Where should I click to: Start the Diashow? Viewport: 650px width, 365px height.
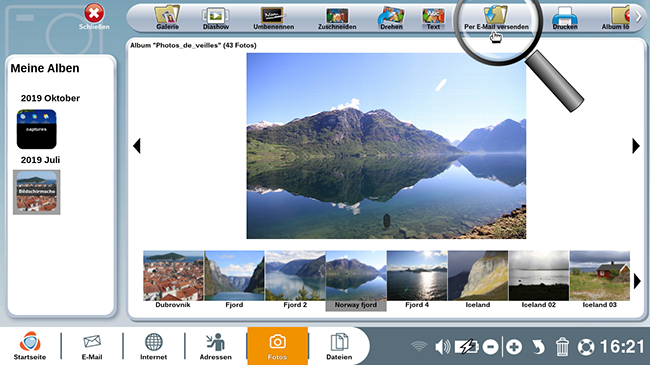[x=216, y=17]
